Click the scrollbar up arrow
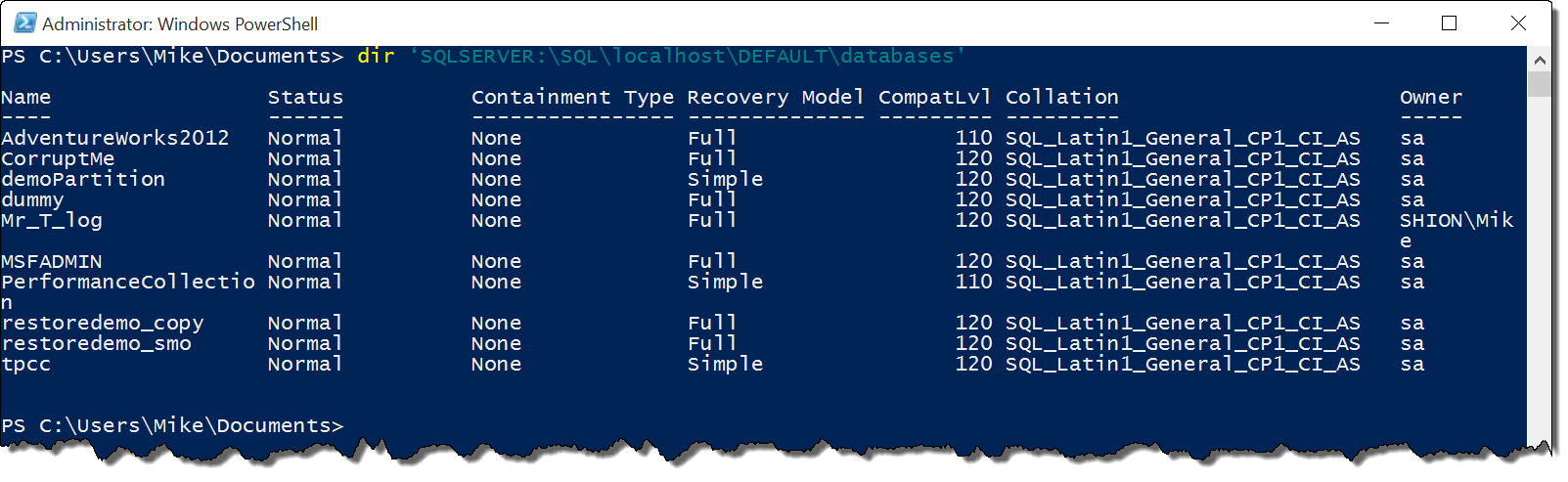Image resolution: width=1568 pixels, height=482 pixels. [1539, 60]
